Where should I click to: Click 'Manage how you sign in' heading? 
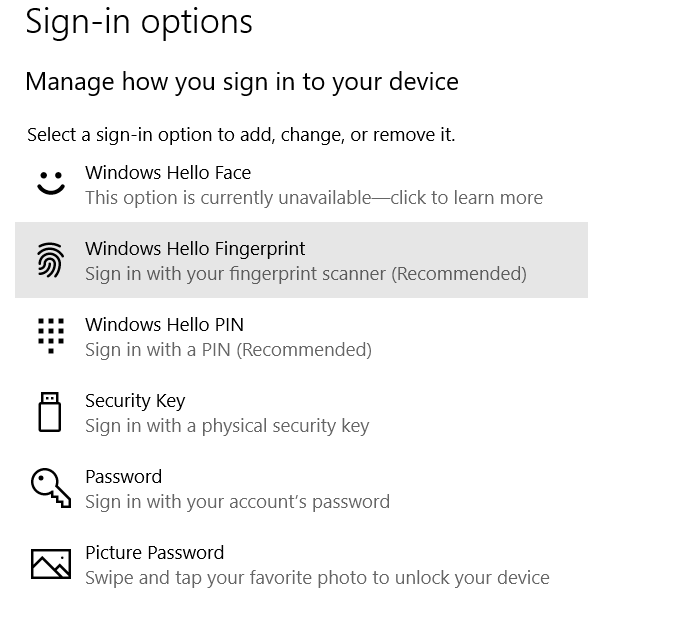point(241,82)
